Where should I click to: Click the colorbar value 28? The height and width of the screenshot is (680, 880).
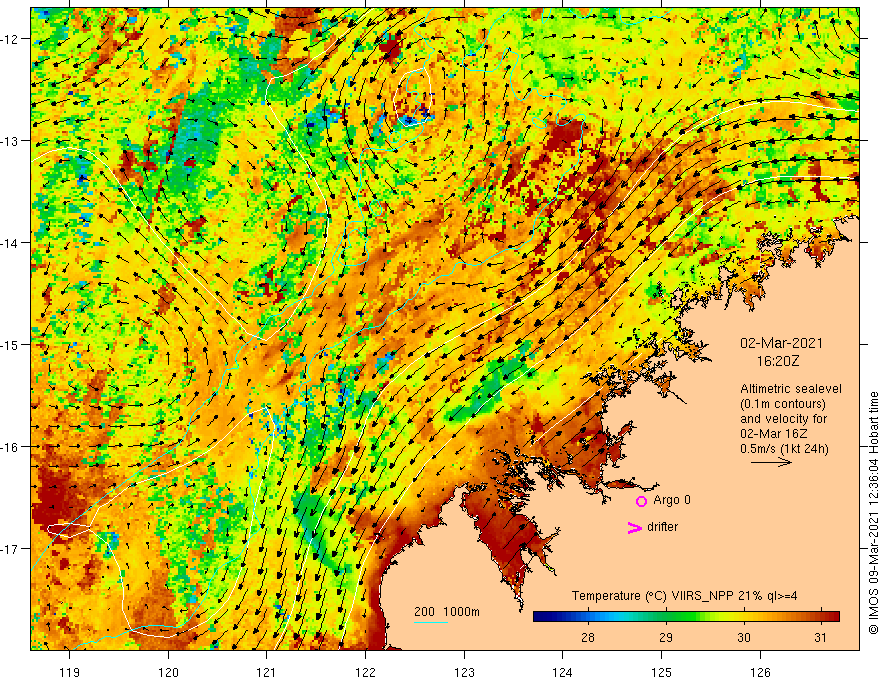tap(588, 637)
